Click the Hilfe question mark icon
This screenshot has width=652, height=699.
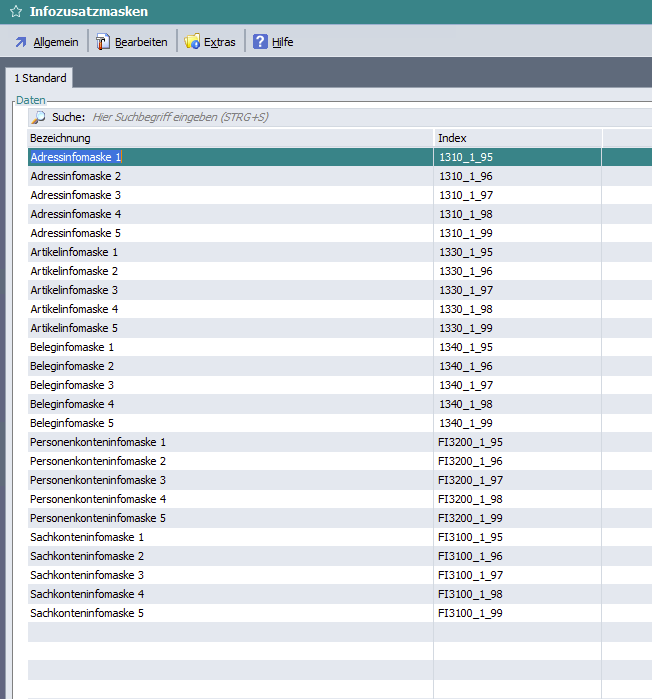pos(260,42)
